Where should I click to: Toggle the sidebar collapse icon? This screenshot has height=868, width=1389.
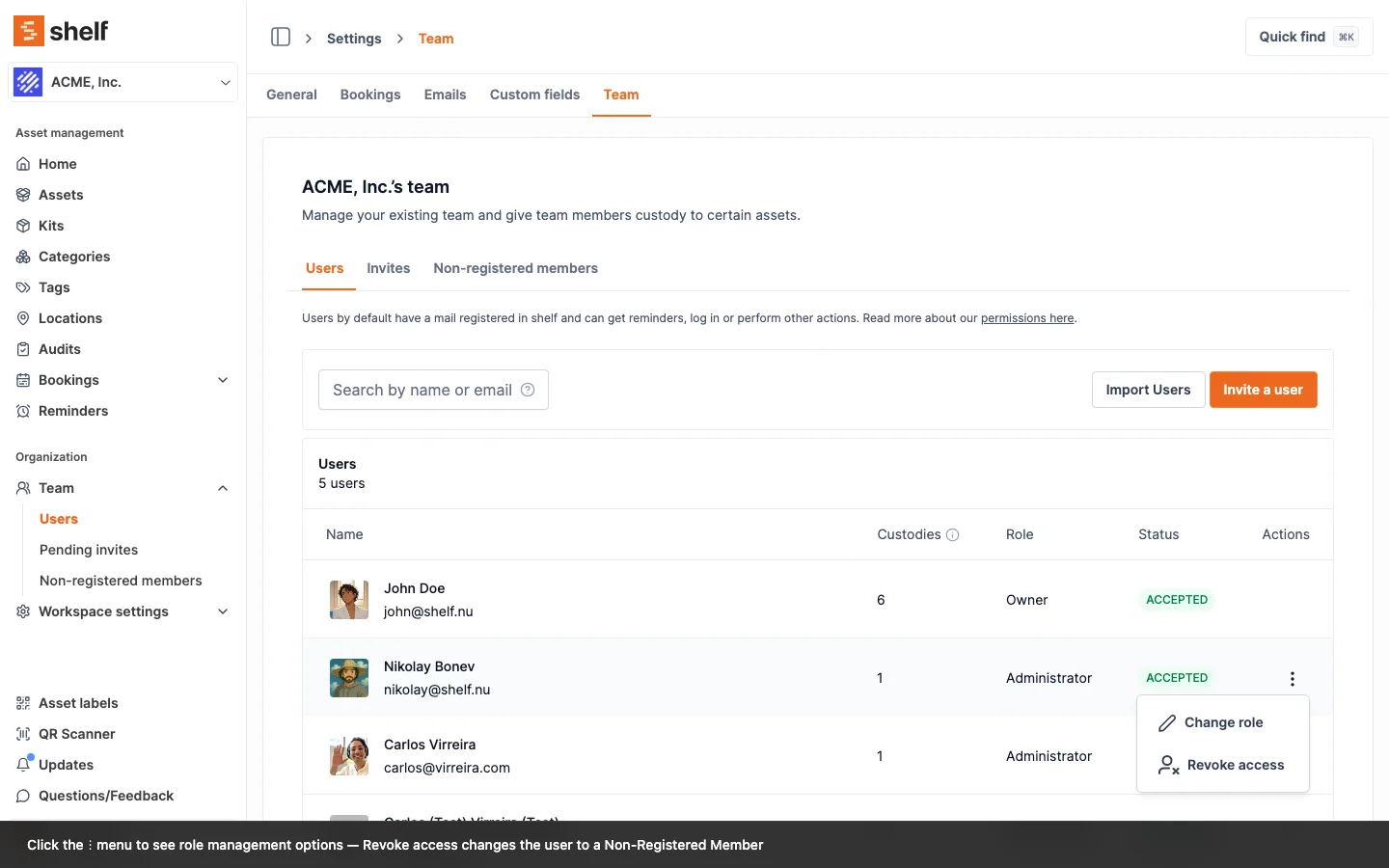coord(281,38)
